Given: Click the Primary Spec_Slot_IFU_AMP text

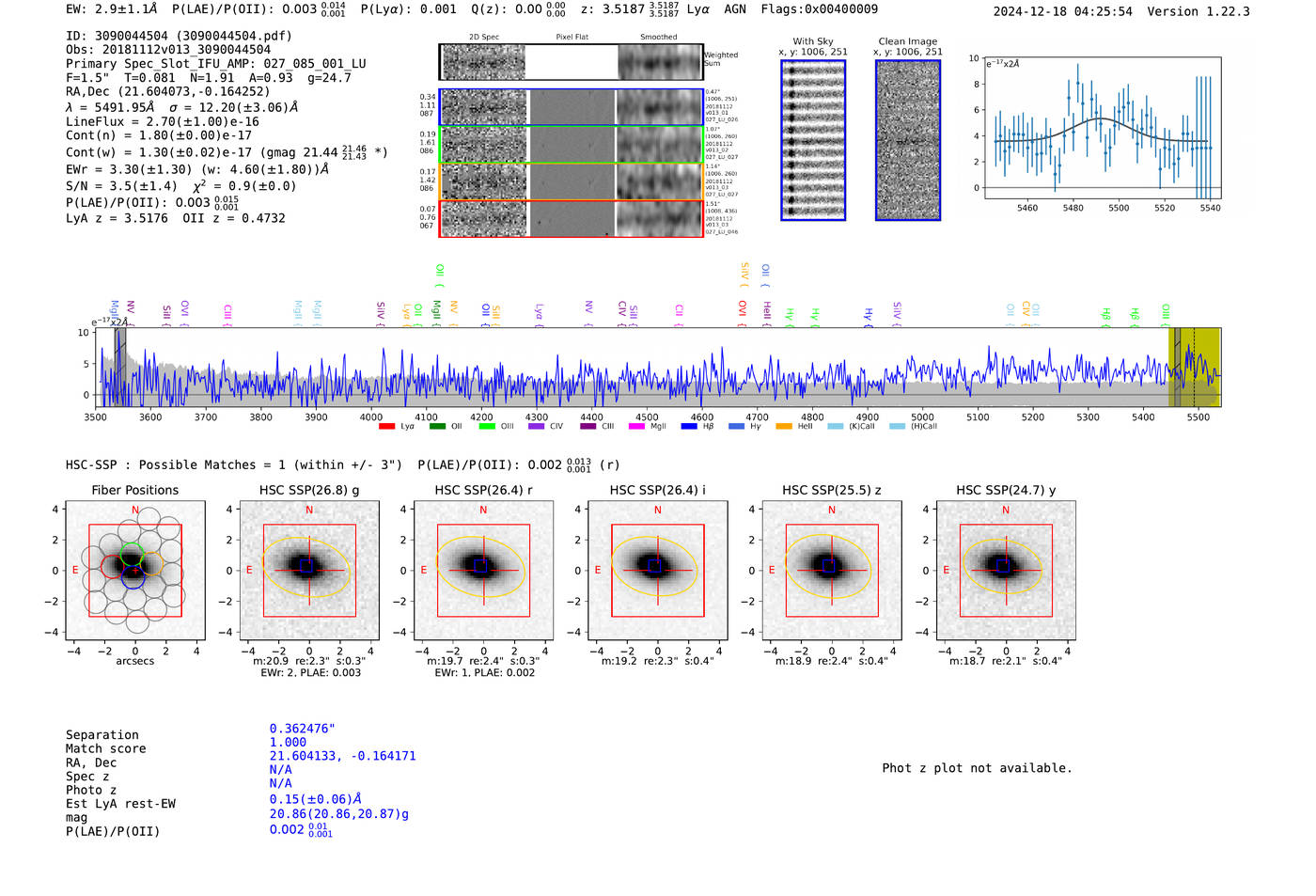Looking at the screenshot, I should point(216,64).
